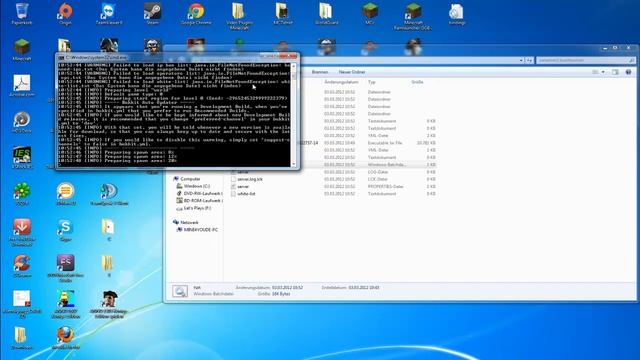Viewport: 640px width, 360px height.
Task: Sort by Änderungsdatum column header
Action: [341, 82]
